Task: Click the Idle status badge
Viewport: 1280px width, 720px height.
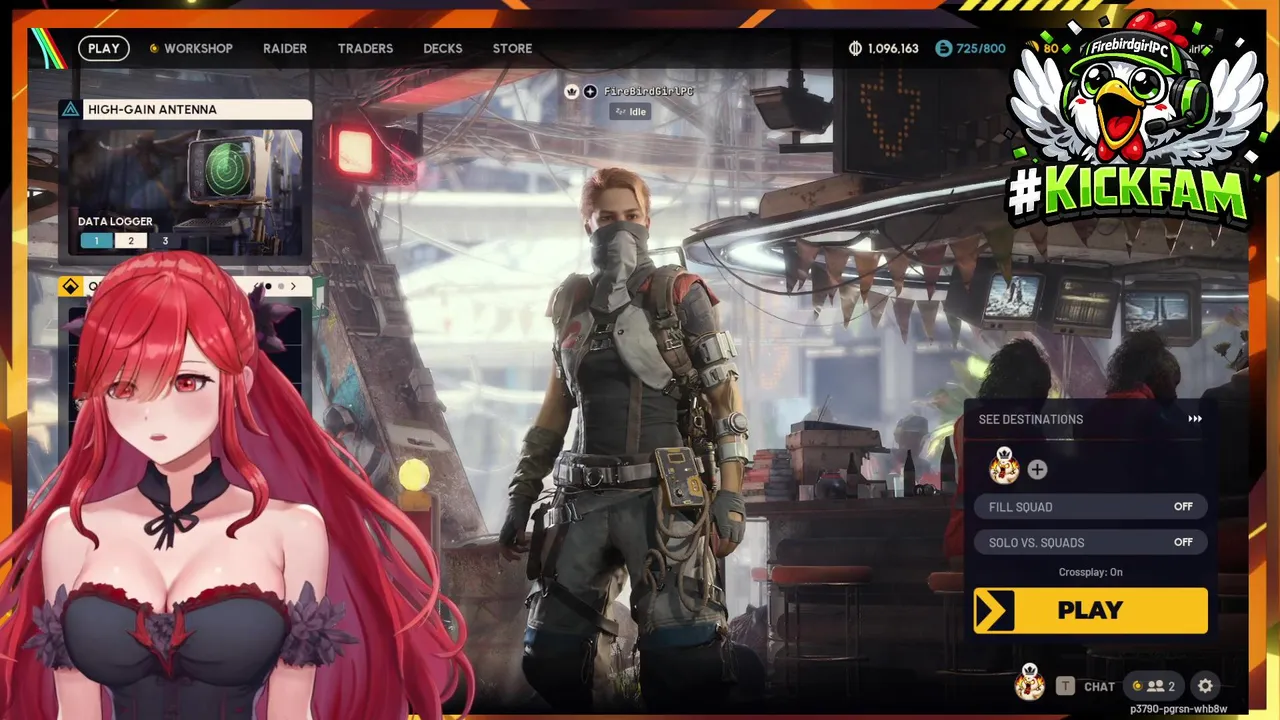Action: (631, 112)
